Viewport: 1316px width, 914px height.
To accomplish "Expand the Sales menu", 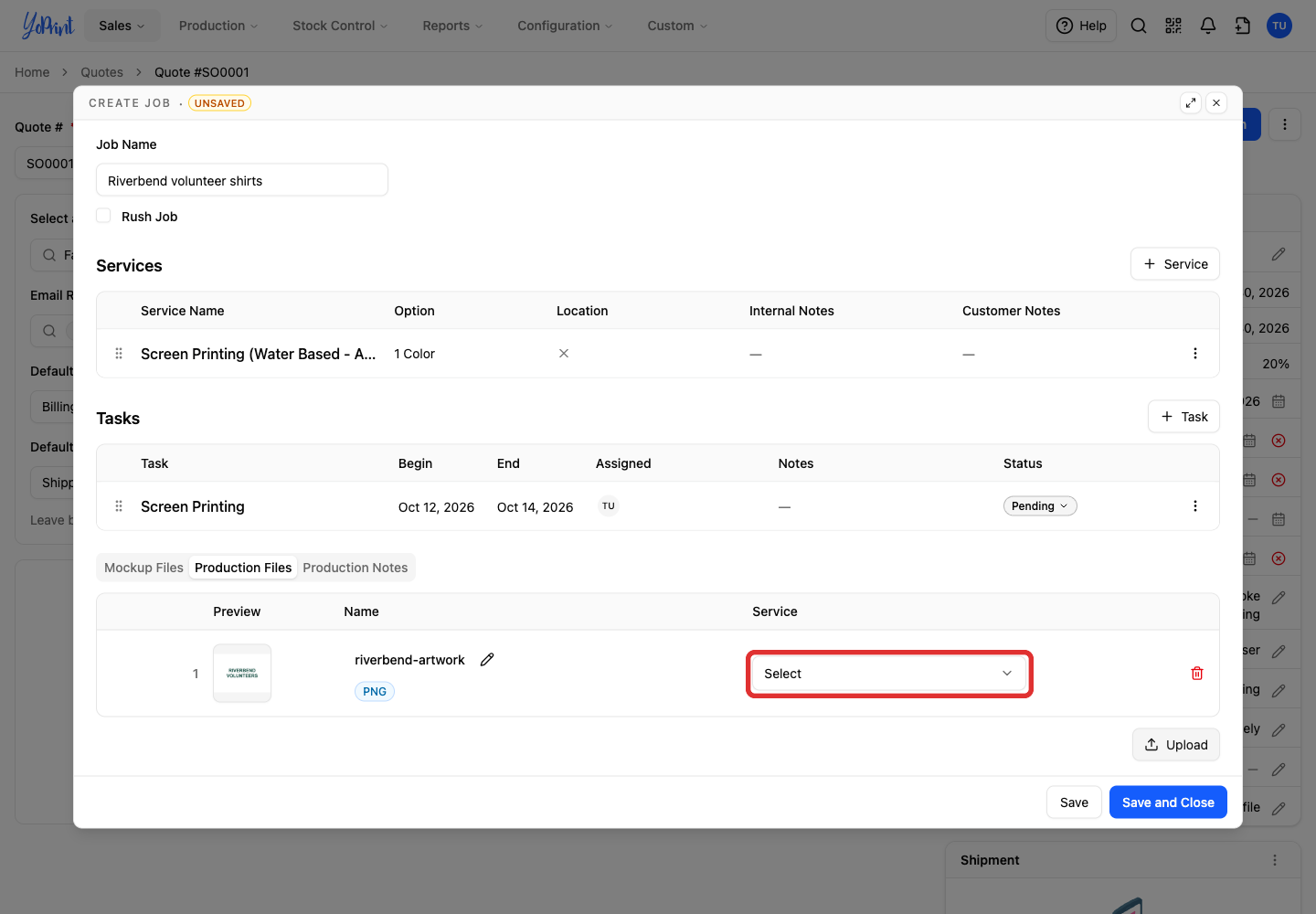I will [x=122, y=26].
